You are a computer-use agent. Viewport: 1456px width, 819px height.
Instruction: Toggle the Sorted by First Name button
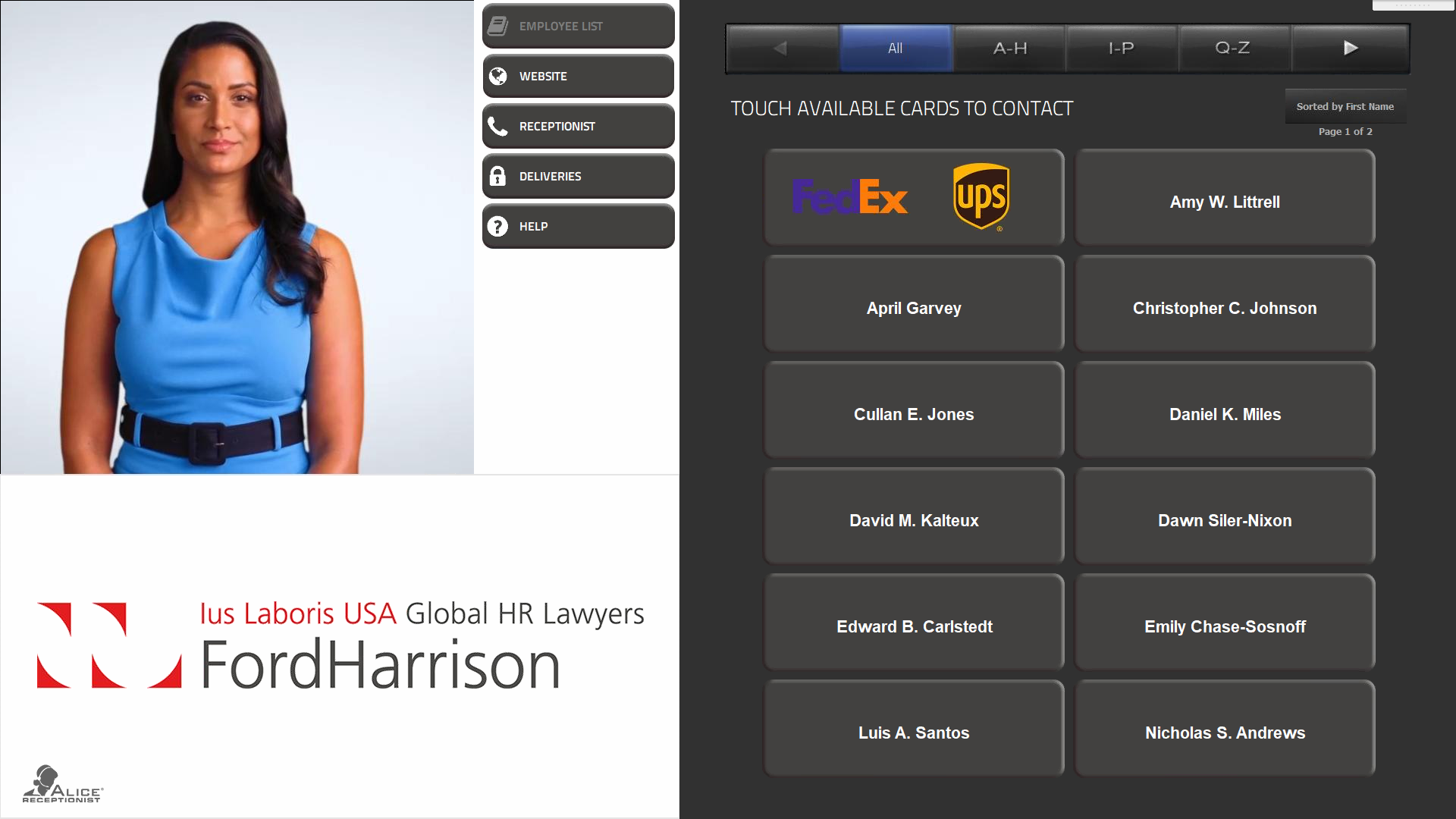tap(1345, 107)
